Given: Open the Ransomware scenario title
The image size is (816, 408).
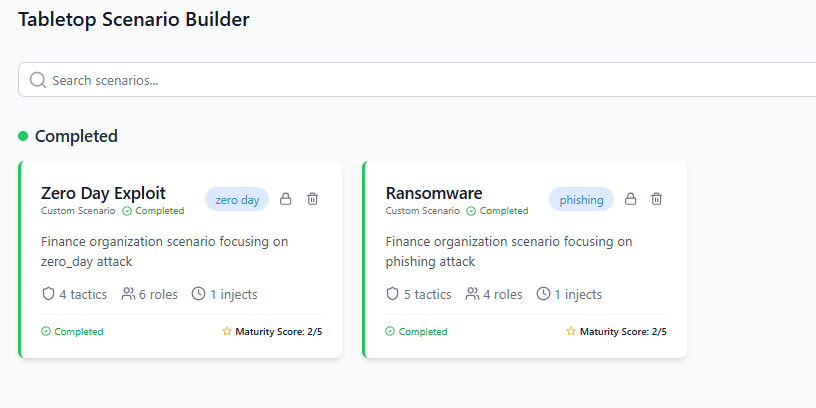Looking at the screenshot, I should pyautogui.click(x=434, y=193).
